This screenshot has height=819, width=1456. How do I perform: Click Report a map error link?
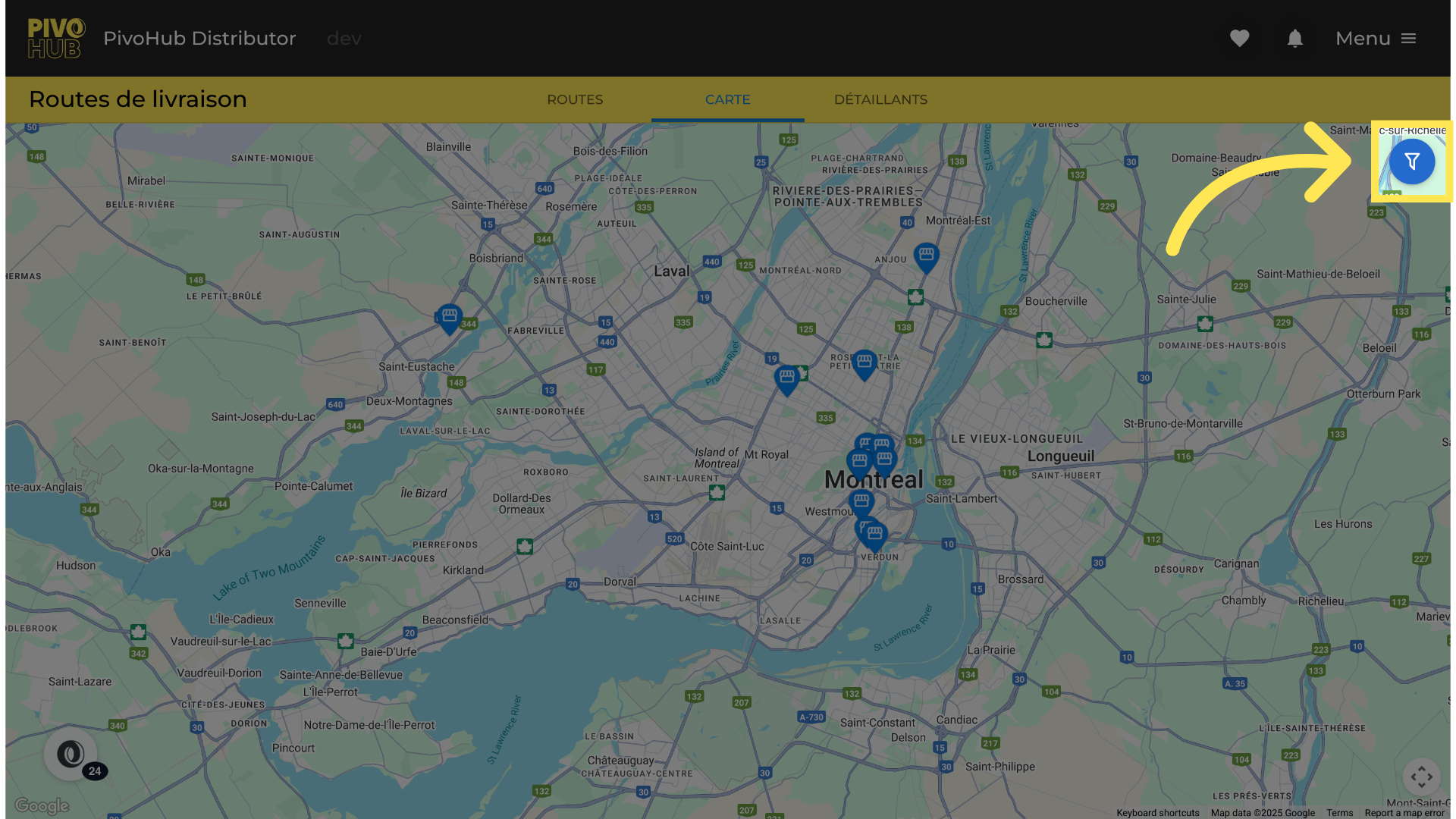click(1404, 813)
